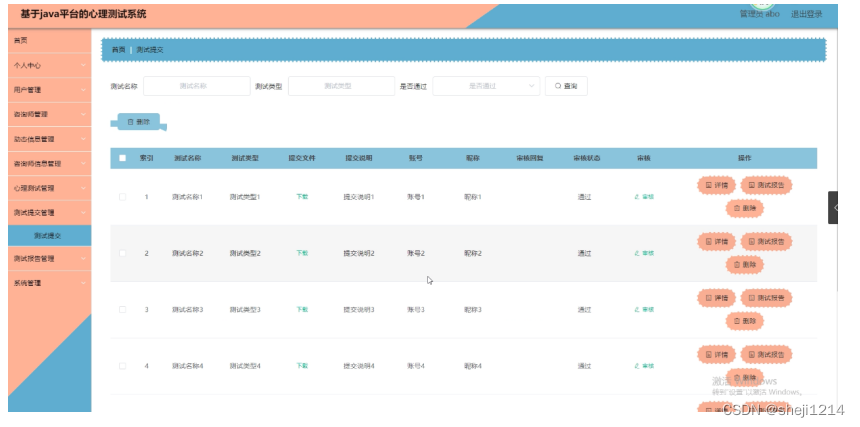Click 测试提交 in the breadcrumb
The image size is (860, 427).
tap(150, 50)
